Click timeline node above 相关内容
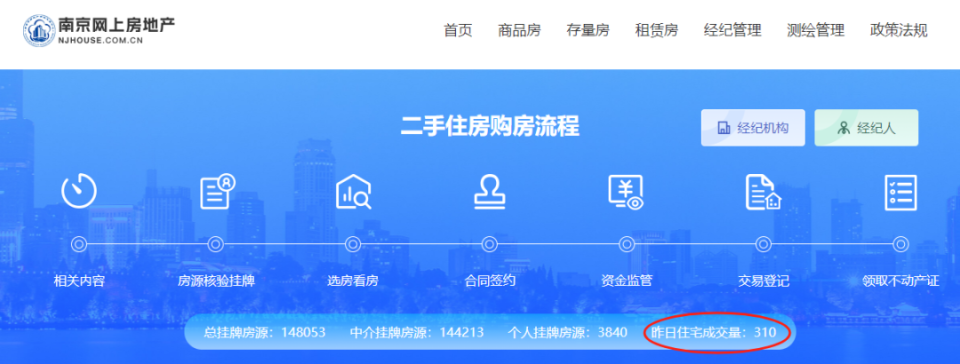Image resolution: width=960 pixels, height=364 pixels. pyautogui.click(x=78, y=244)
